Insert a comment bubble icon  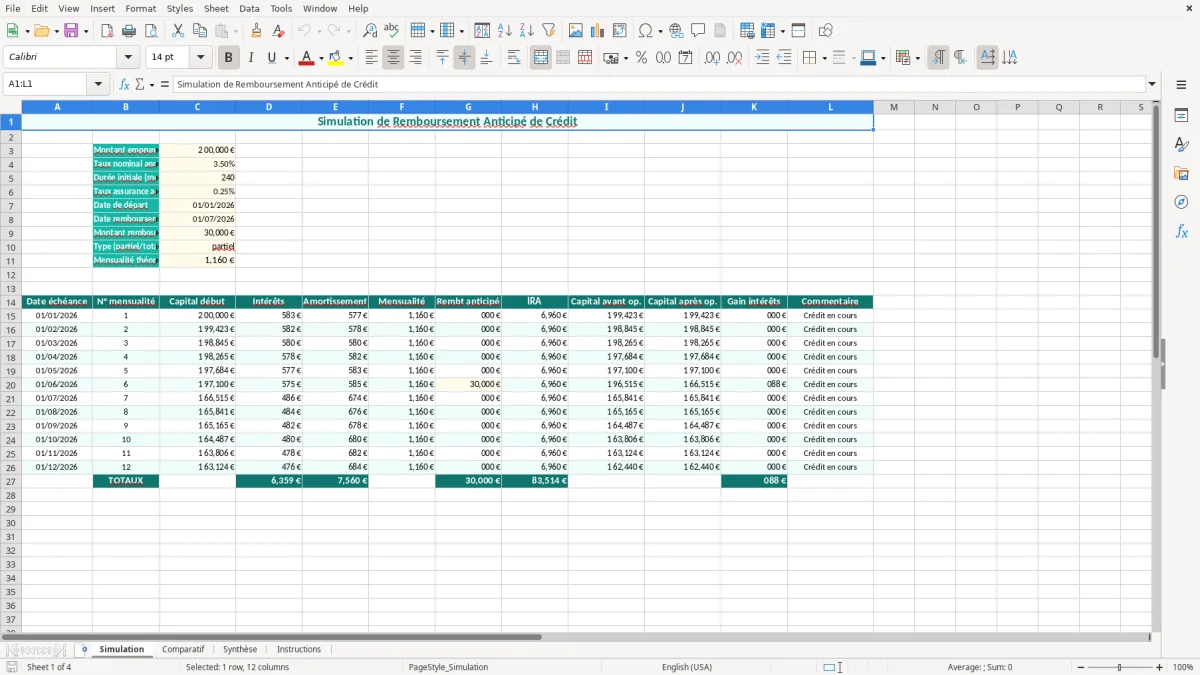pyautogui.click(x=698, y=31)
